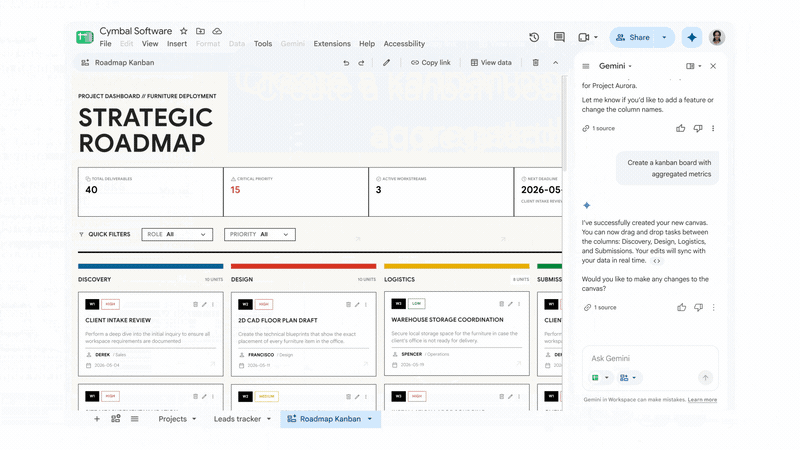Switch to the Leads tracker tab

click(237, 419)
